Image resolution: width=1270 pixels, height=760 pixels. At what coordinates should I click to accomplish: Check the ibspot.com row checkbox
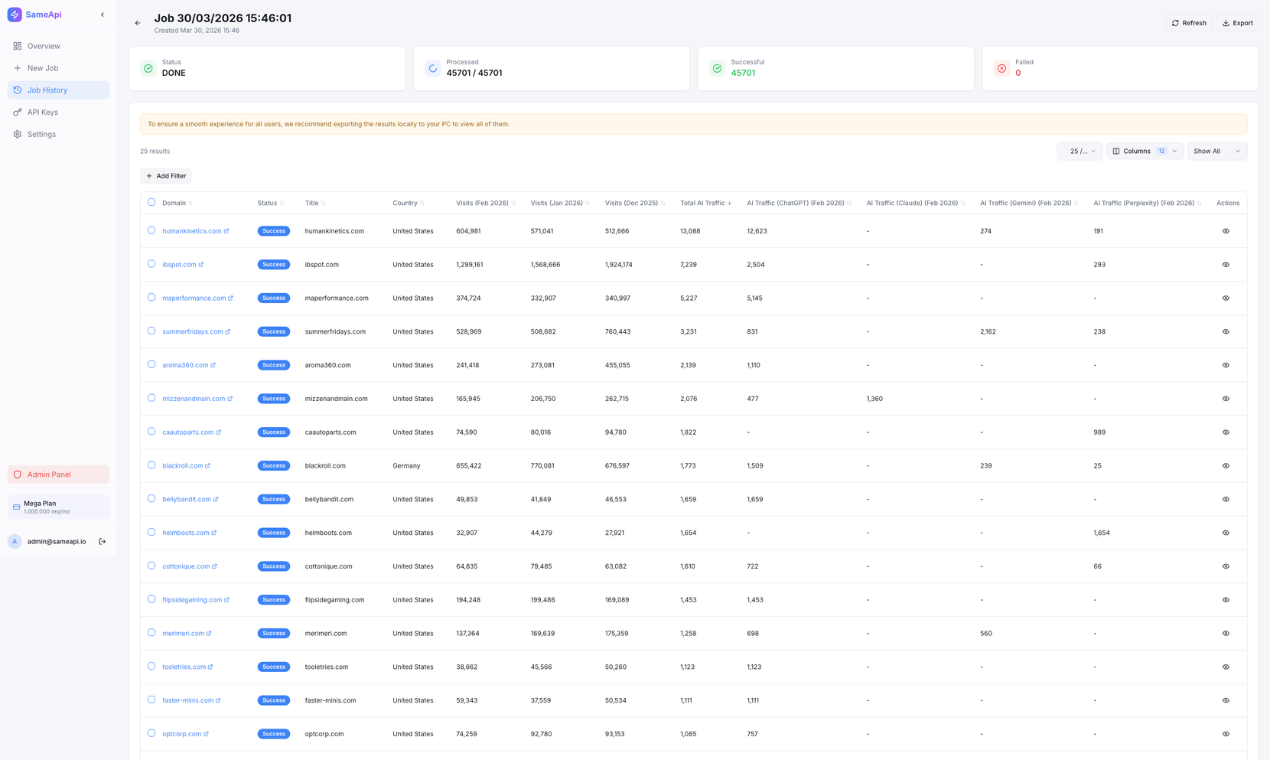[x=152, y=264]
